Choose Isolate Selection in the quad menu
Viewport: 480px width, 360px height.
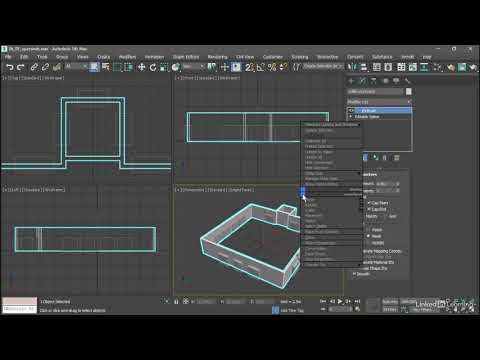tap(319, 130)
